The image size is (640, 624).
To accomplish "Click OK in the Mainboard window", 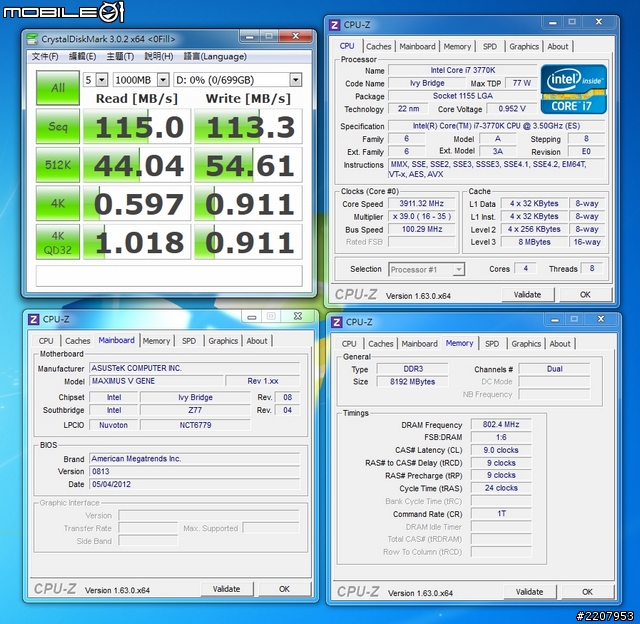I will 284,589.
